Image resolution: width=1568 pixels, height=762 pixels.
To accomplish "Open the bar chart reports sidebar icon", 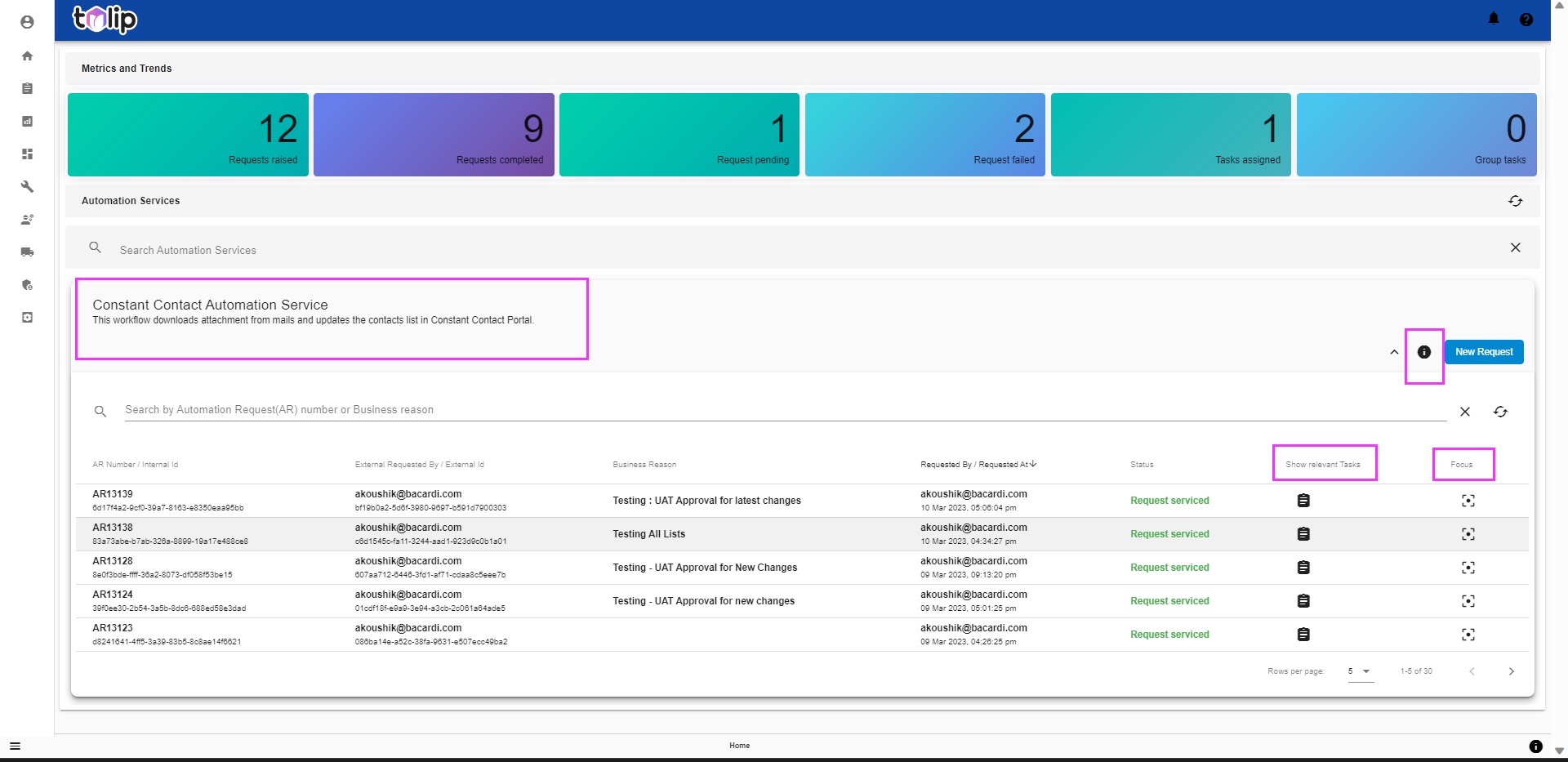I will point(27,121).
